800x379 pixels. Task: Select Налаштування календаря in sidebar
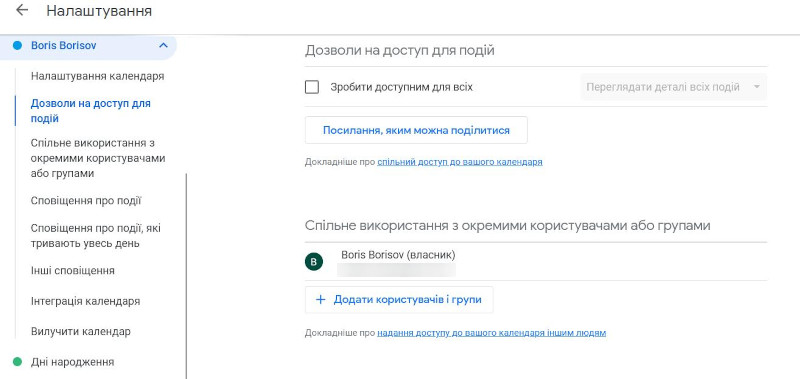[x=97, y=77]
